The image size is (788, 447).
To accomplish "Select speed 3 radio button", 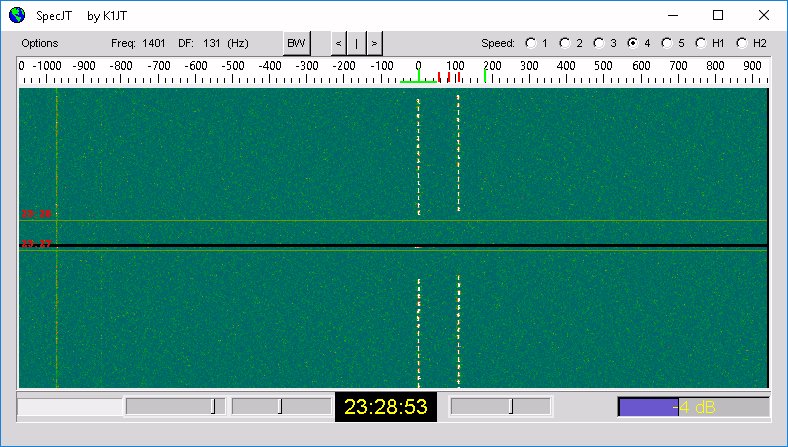I will [599, 43].
